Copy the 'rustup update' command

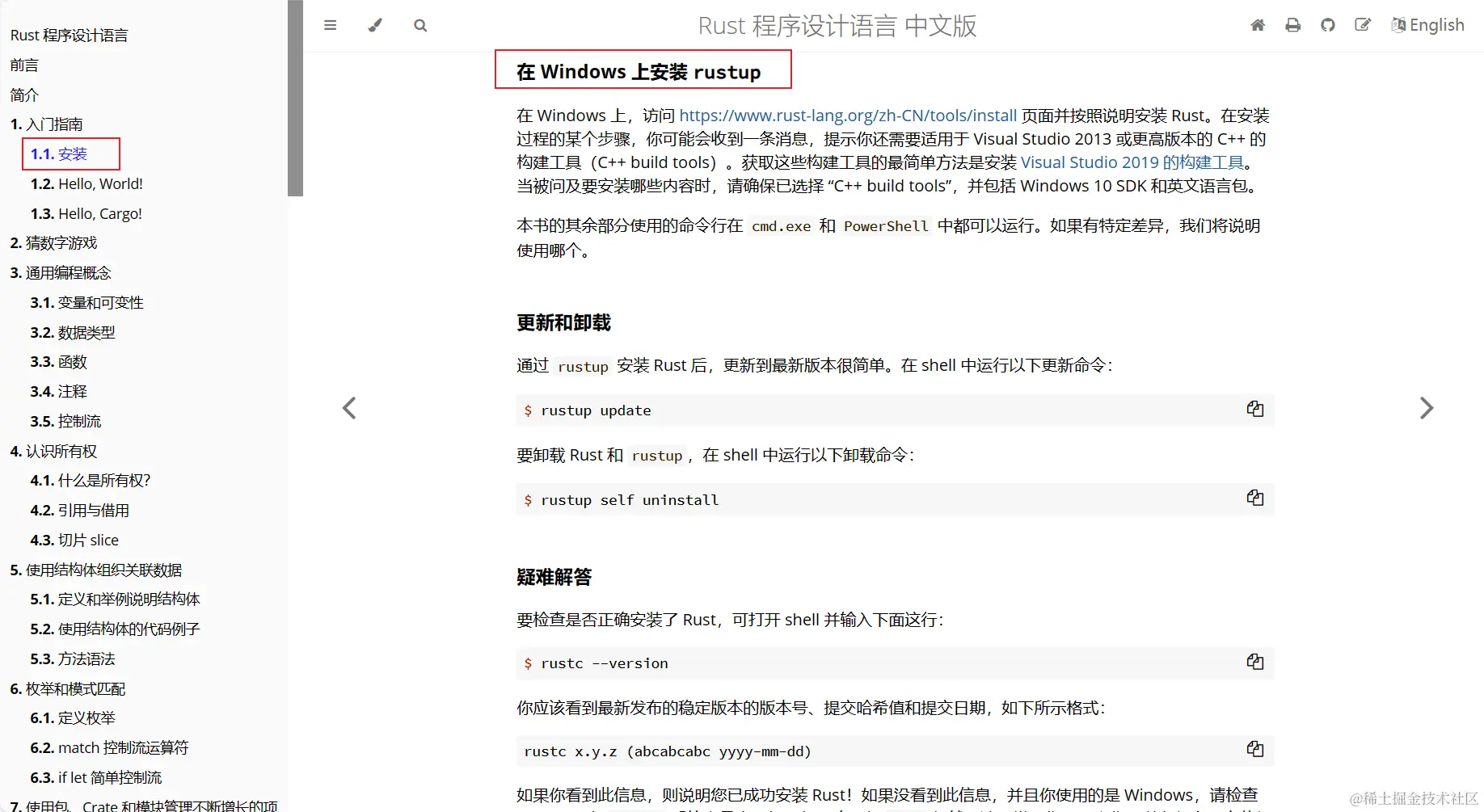coord(1254,409)
